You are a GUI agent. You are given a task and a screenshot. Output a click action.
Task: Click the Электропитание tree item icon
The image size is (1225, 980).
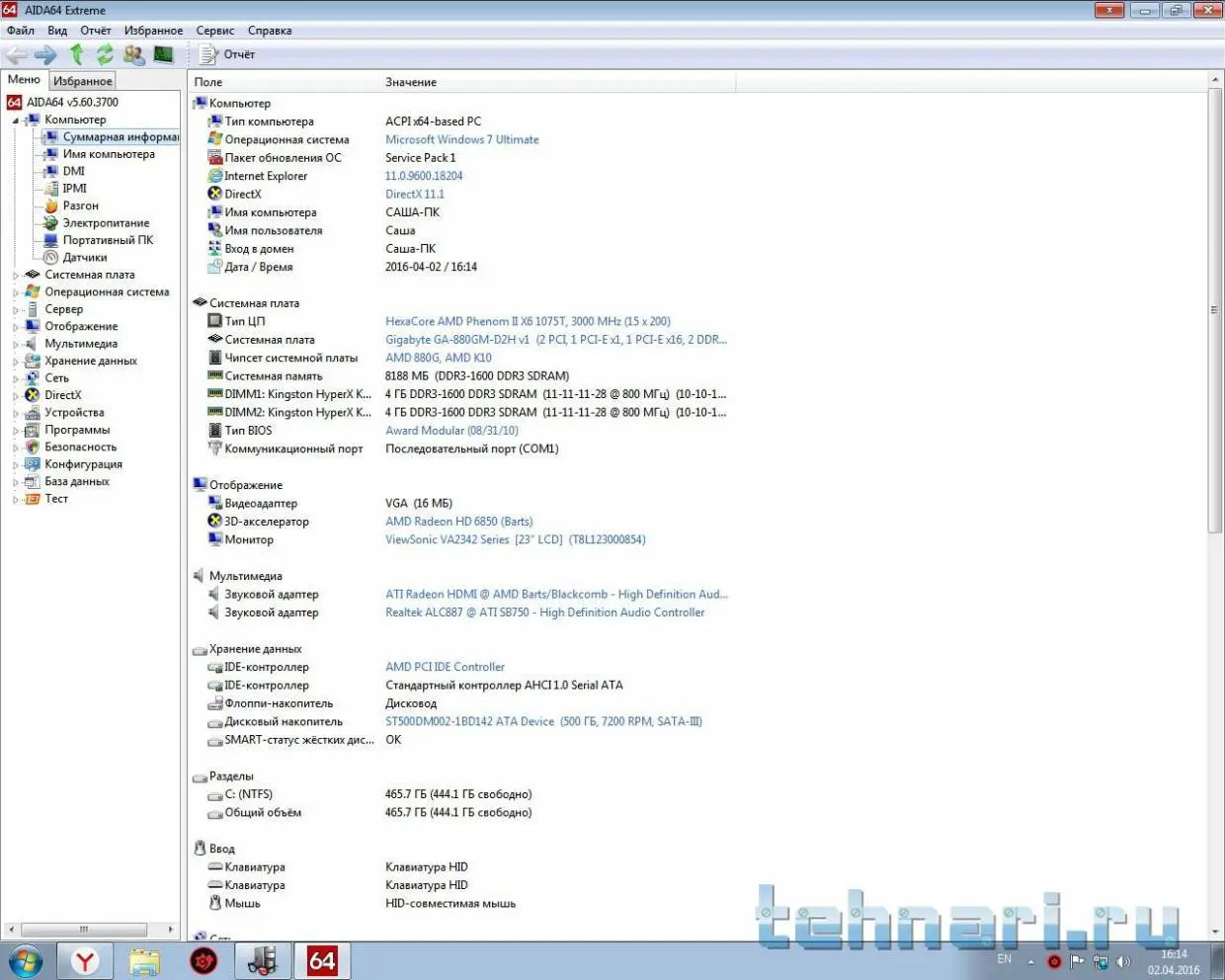pos(51,223)
